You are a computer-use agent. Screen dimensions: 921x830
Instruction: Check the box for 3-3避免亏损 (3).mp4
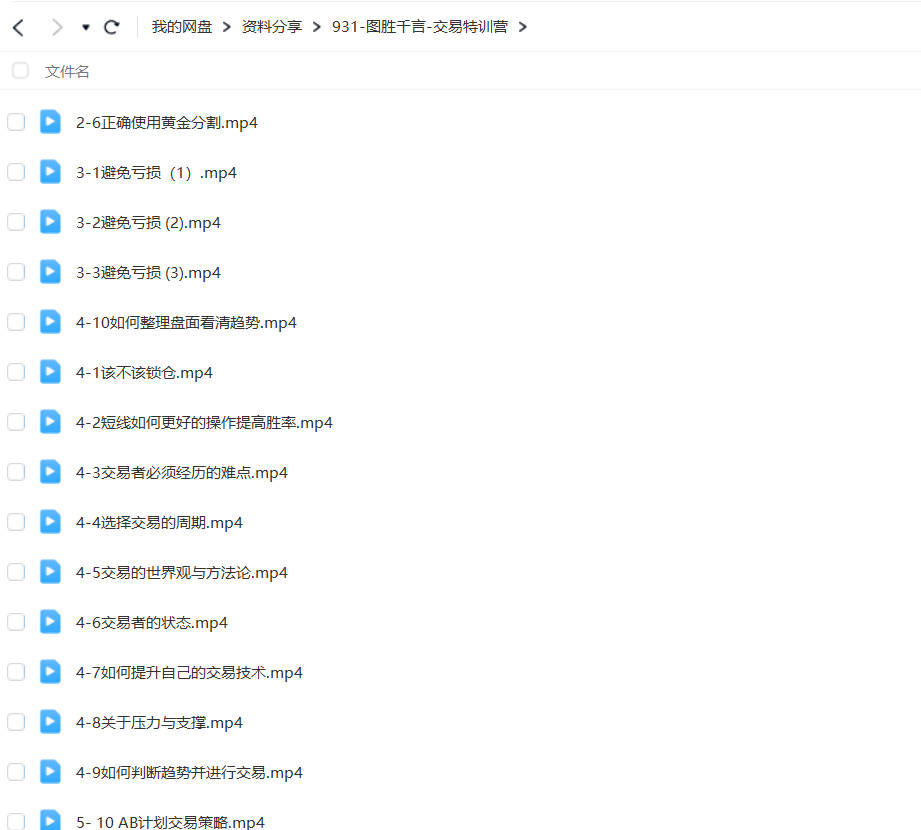pyautogui.click(x=16, y=272)
